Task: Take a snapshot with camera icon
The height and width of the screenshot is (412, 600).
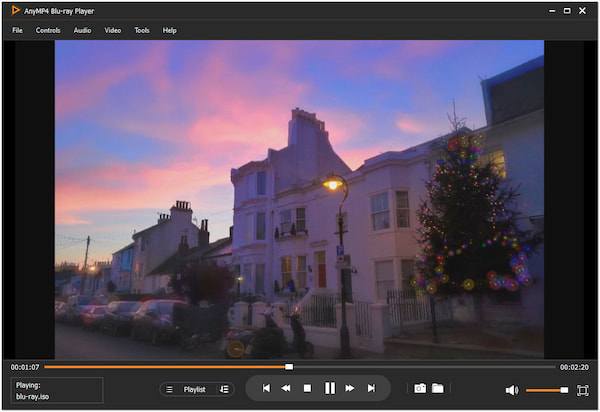Action: pyautogui.click(x=420, y=388)
